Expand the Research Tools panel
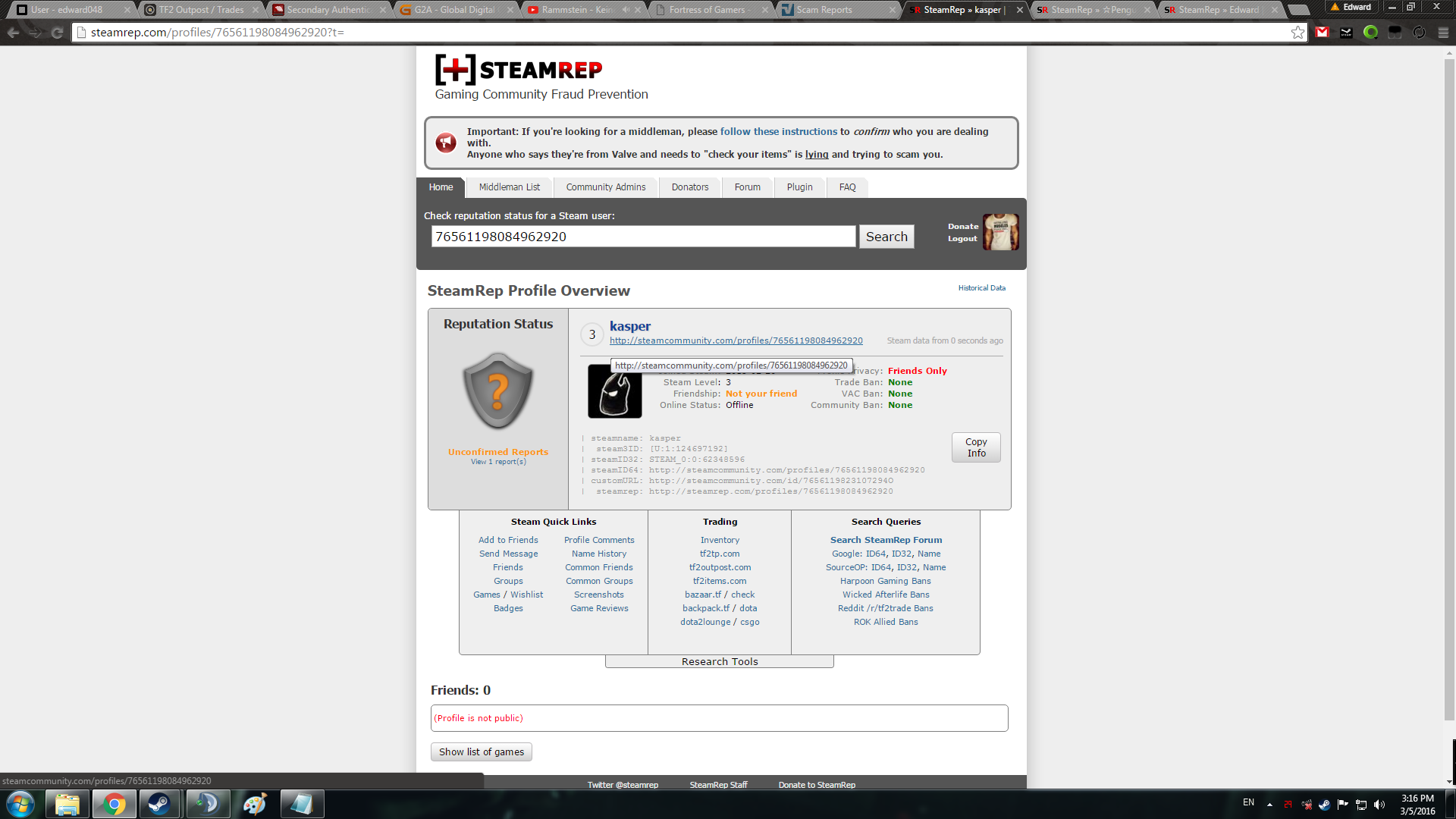Image resolution: width=1456 pixels, height=819 pixels. coord(719,661)
